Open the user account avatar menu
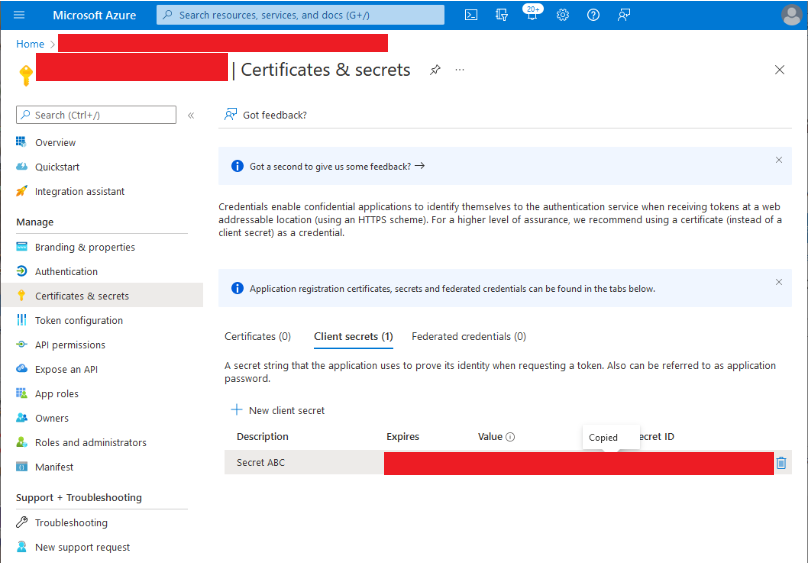The image size is (810, 563). click(791, 15)
